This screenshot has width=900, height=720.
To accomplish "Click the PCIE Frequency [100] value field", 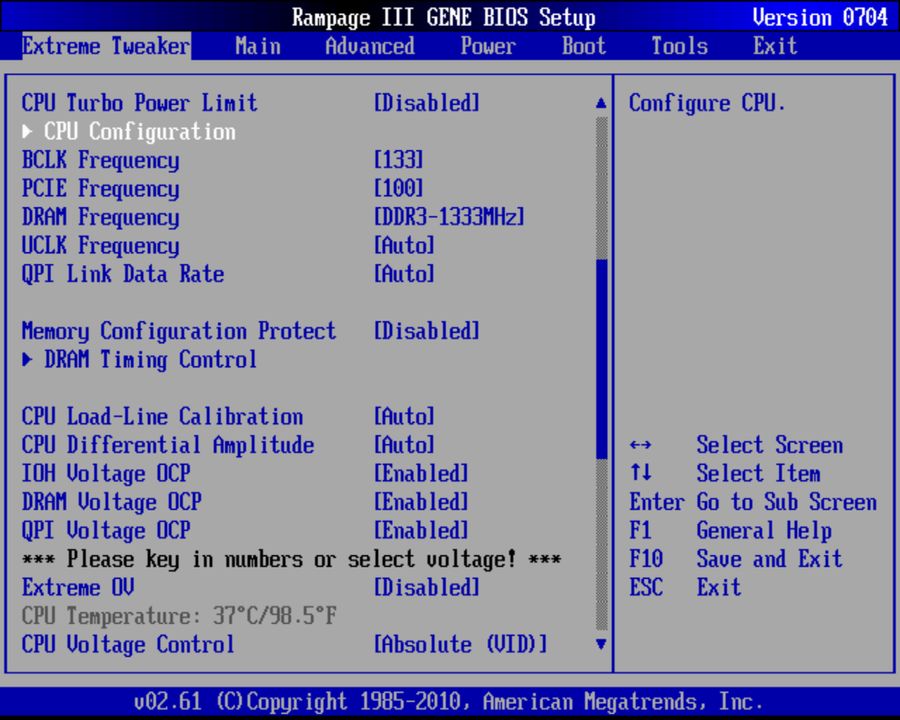I will click(398, 188).
